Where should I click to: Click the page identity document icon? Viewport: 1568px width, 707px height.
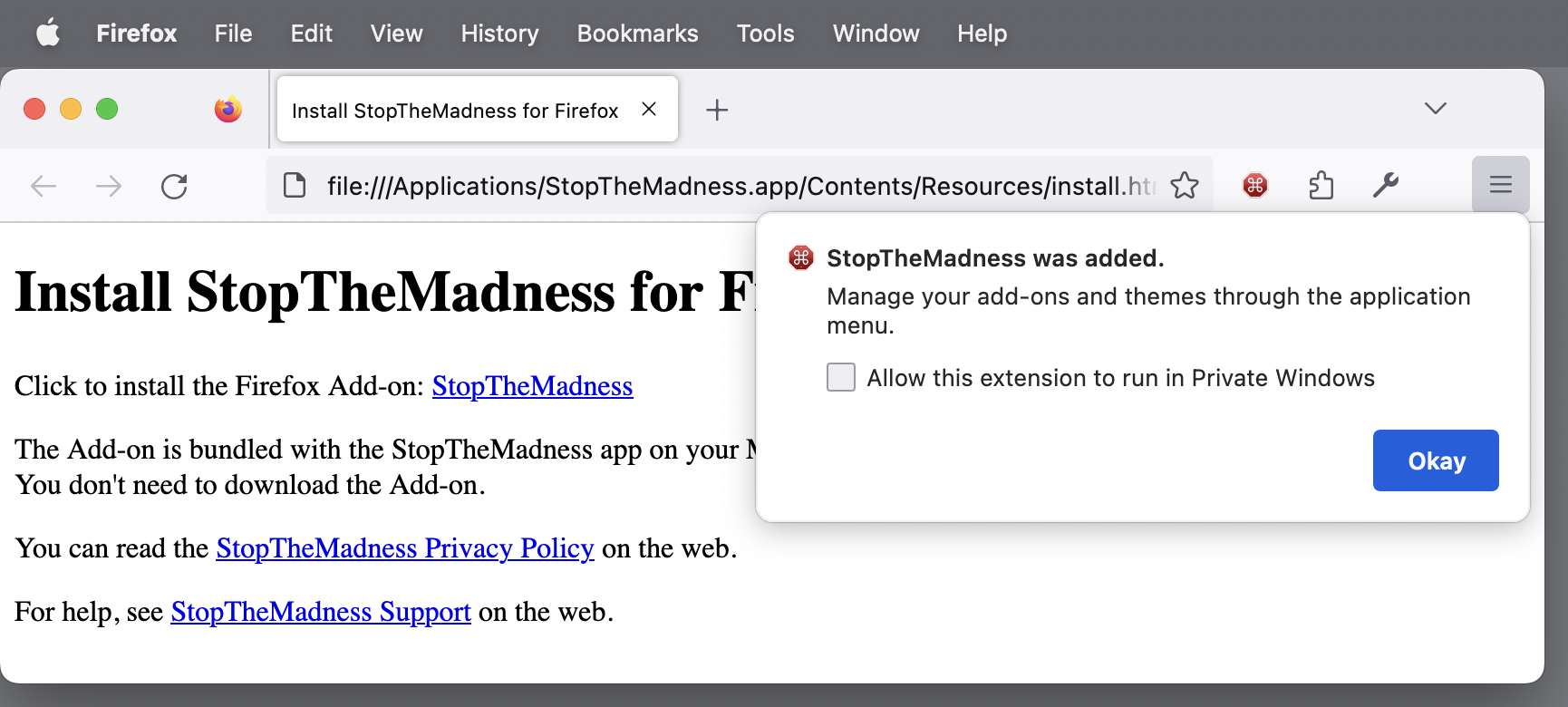click(295, 186)
